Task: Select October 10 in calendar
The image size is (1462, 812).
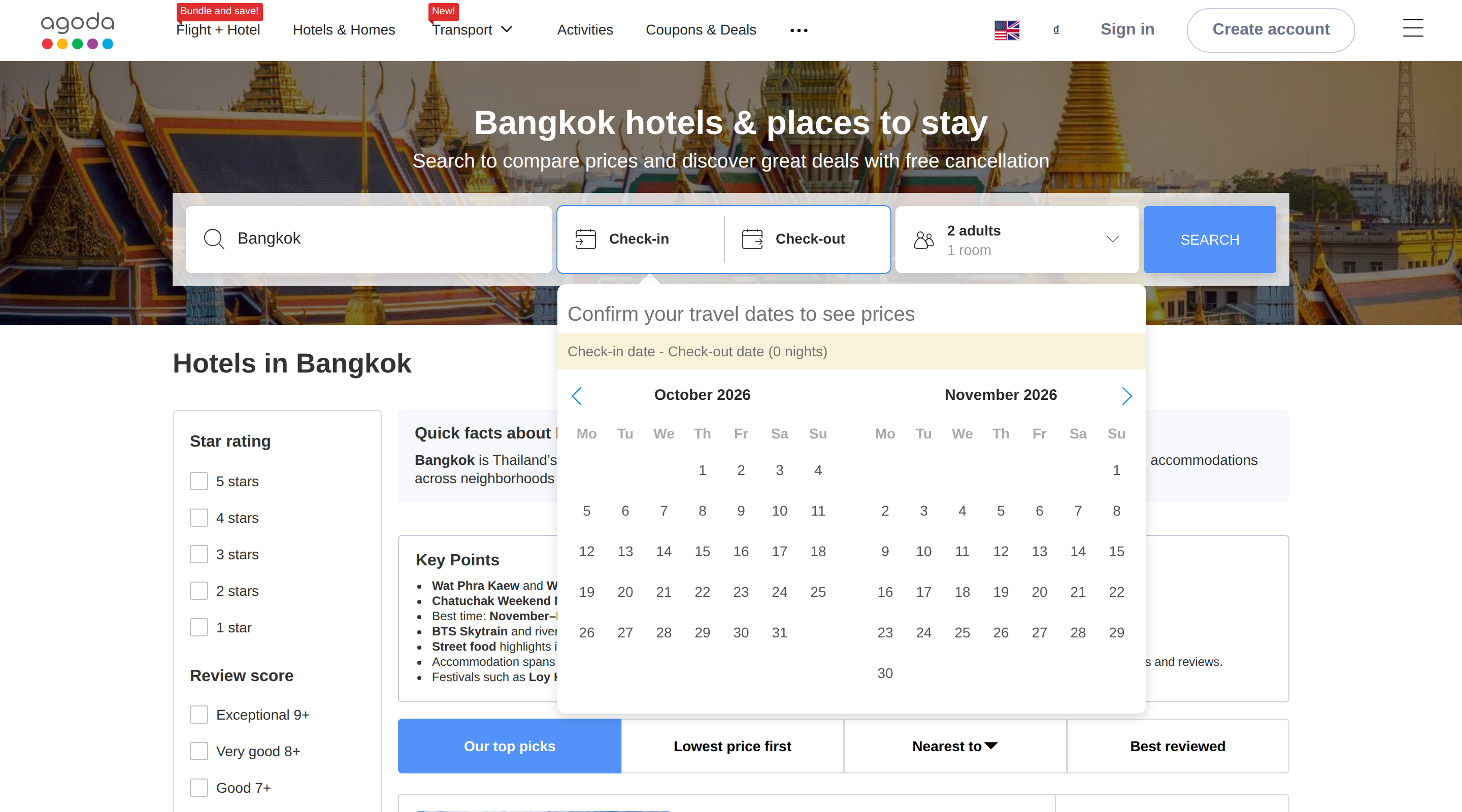Action: click(779, 511)
